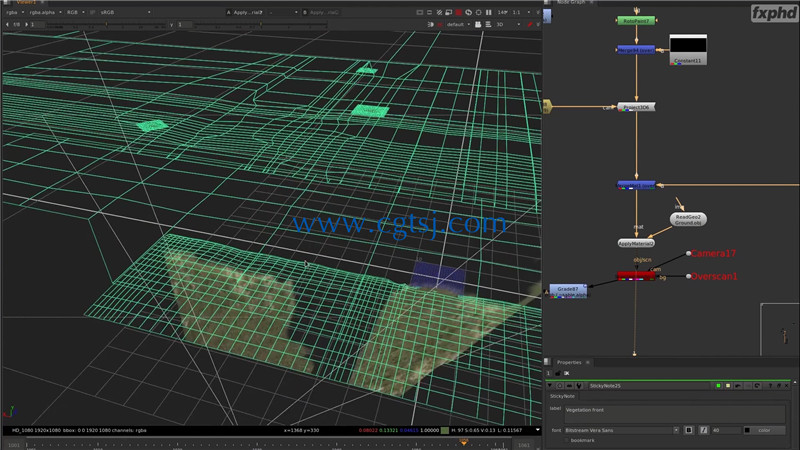Click the StickyNote25 undo arrow icon
Image resolution: width=800 pixels, height=450 pixels.
click(738, 386)
